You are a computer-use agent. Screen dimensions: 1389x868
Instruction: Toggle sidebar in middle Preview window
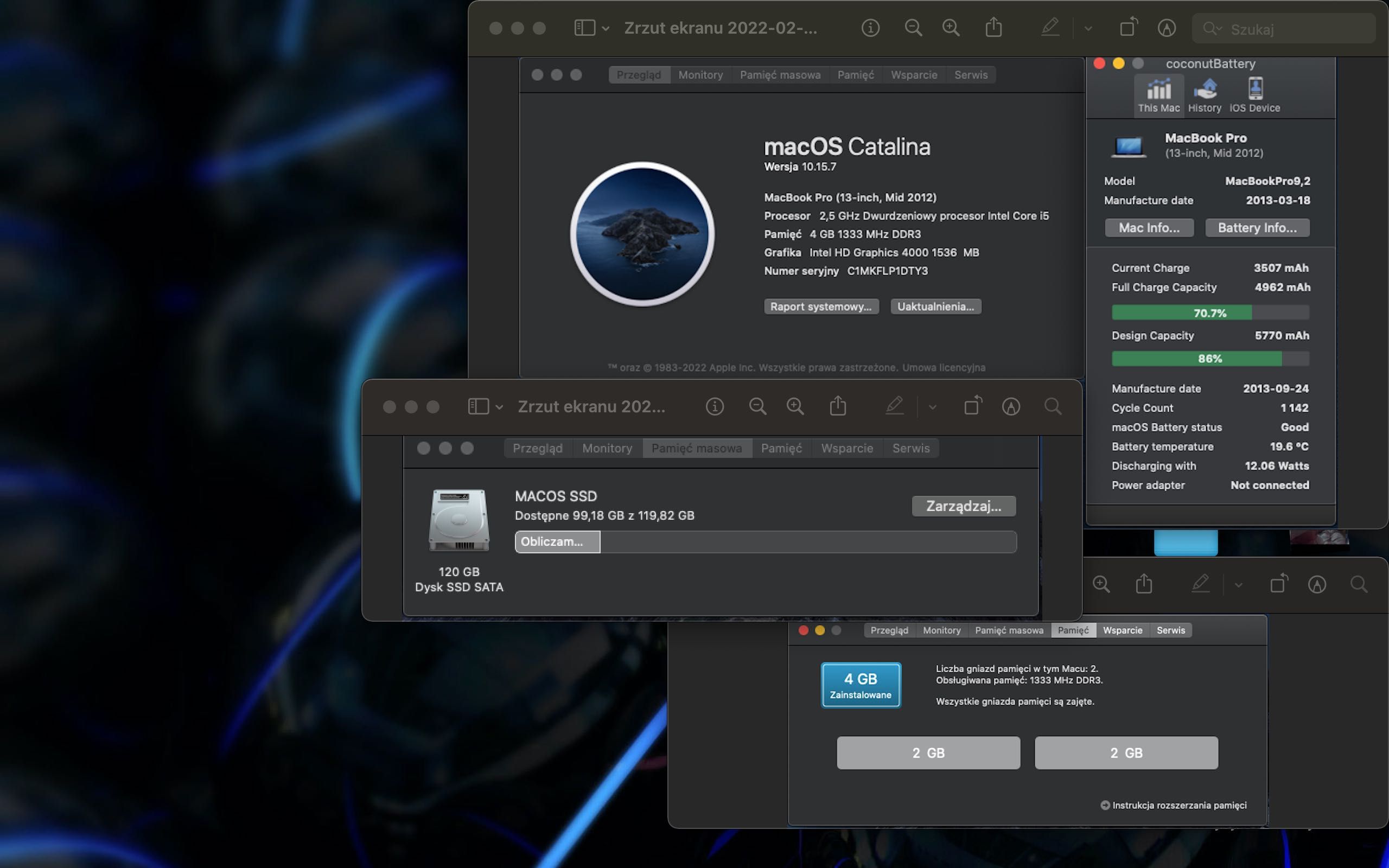point(478,406)
